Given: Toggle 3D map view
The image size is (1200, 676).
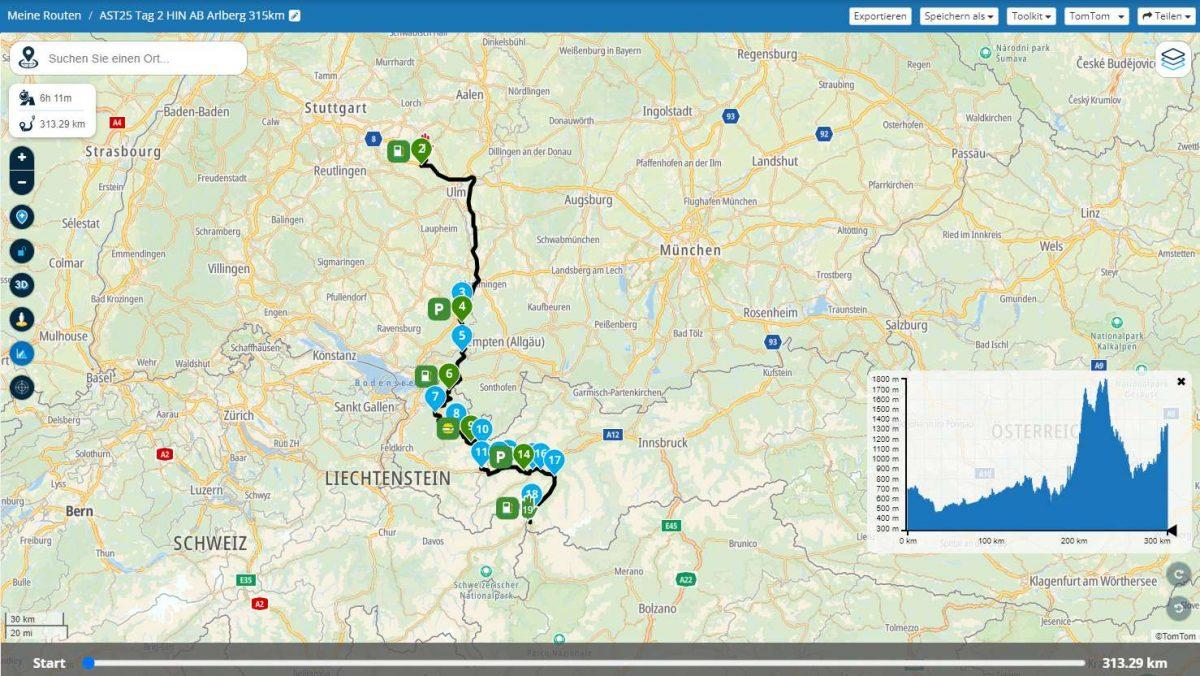Looking at the screenshot, I should point(22,285).
